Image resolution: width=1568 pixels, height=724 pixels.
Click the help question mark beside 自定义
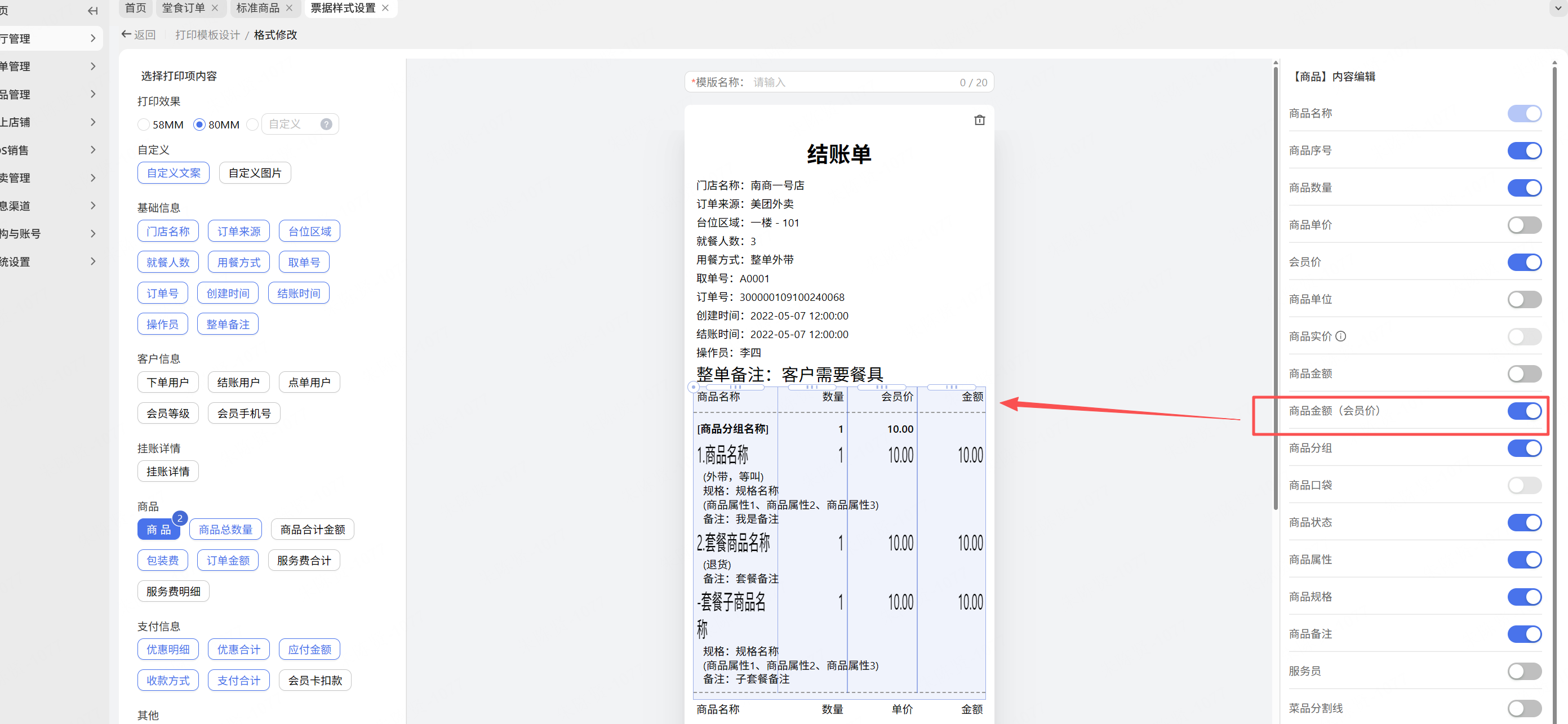tap(326, 124)
